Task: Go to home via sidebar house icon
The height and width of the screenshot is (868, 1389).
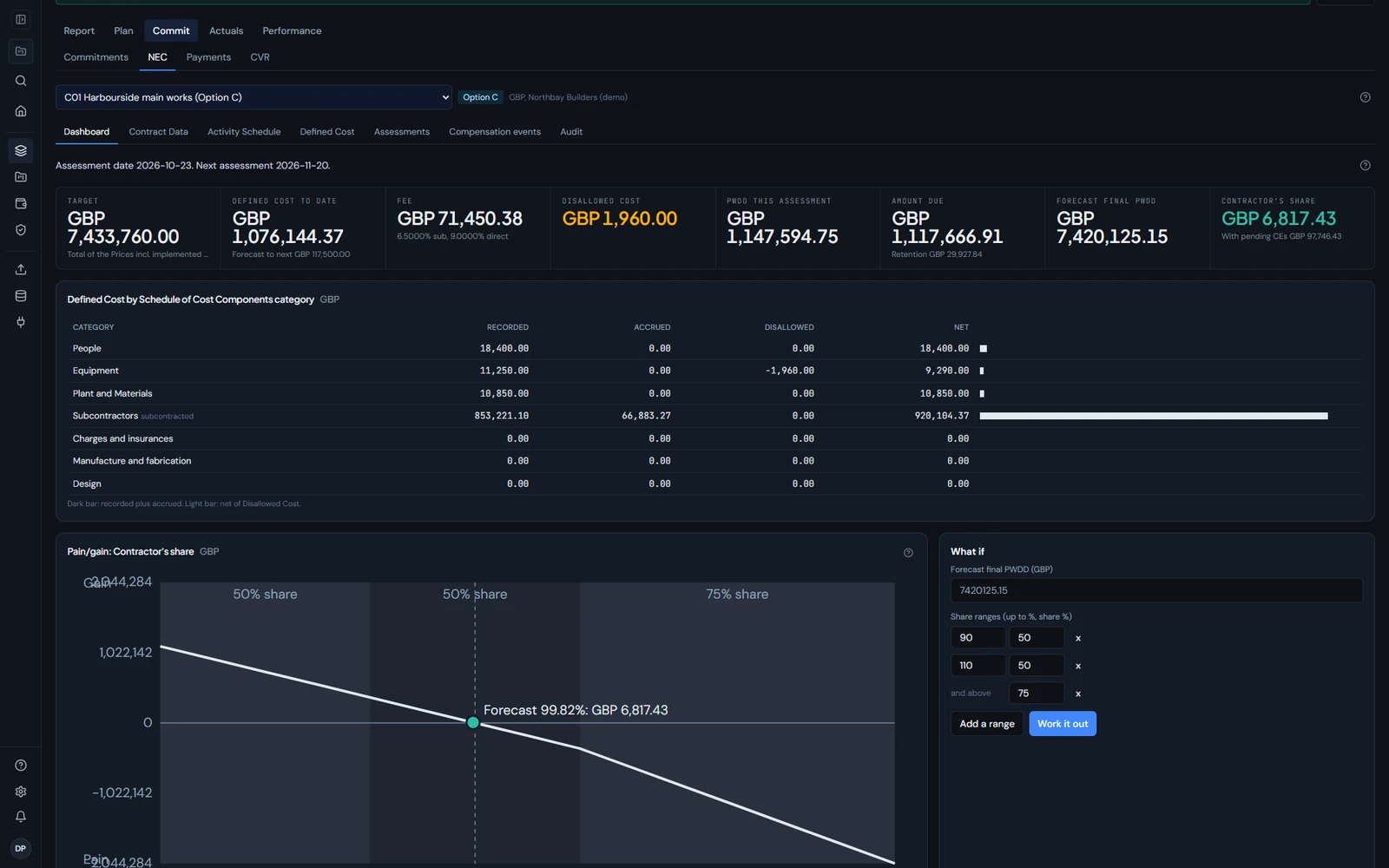Action: pos(21,111)
